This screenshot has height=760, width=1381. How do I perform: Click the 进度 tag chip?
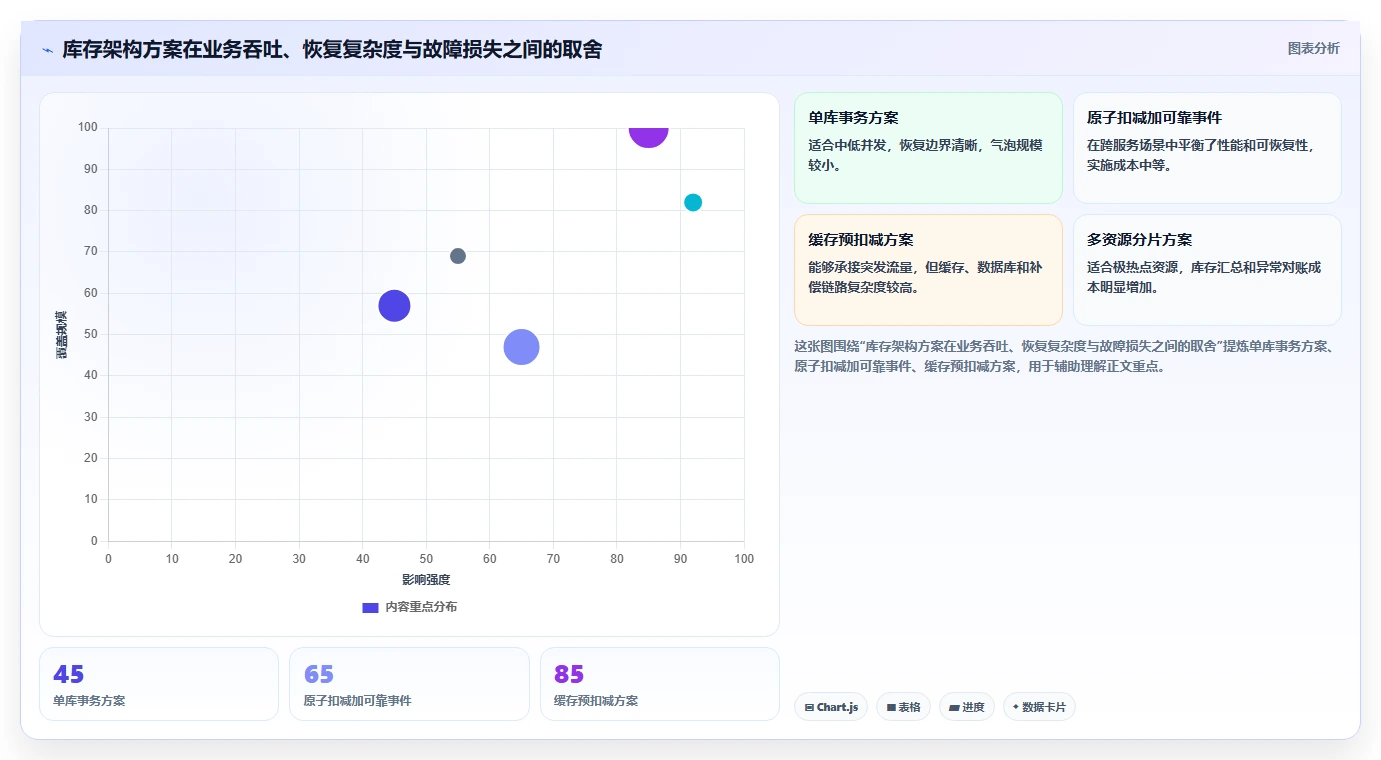tap(967, 707)
